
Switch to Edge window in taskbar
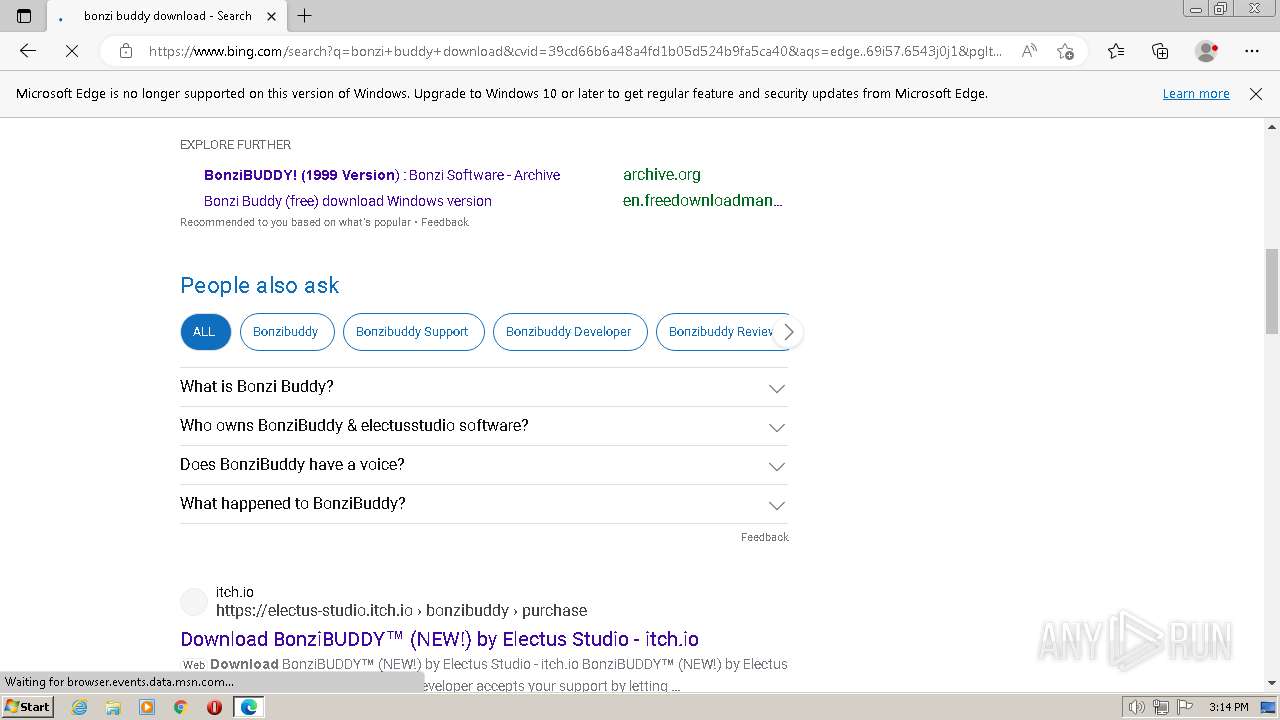[x=248, y=707]
